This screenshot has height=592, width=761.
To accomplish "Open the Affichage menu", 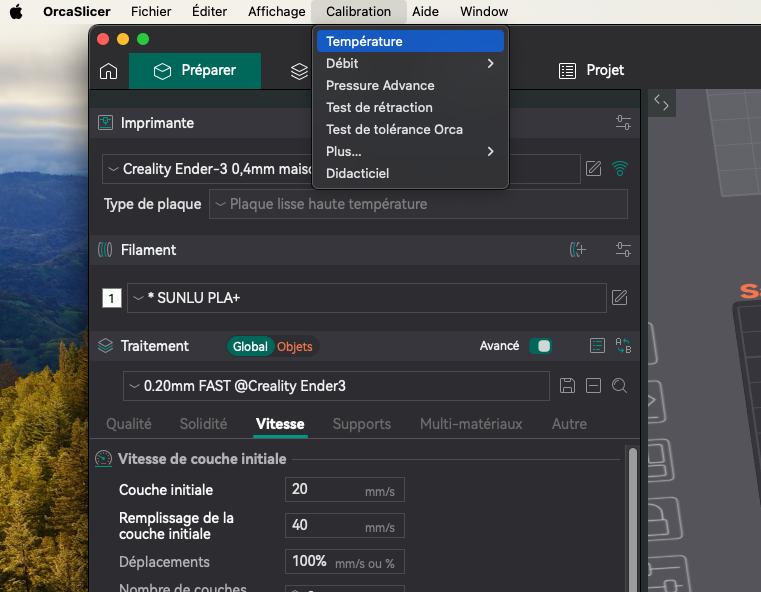I will 277,12.
